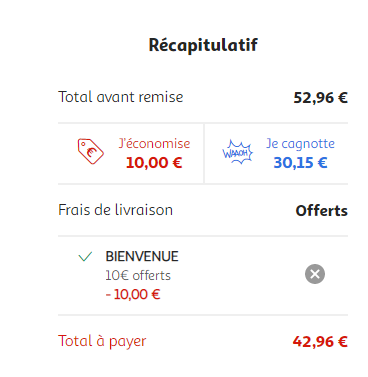
Task: Click the 52,96 € total amount
Action: 320,98
